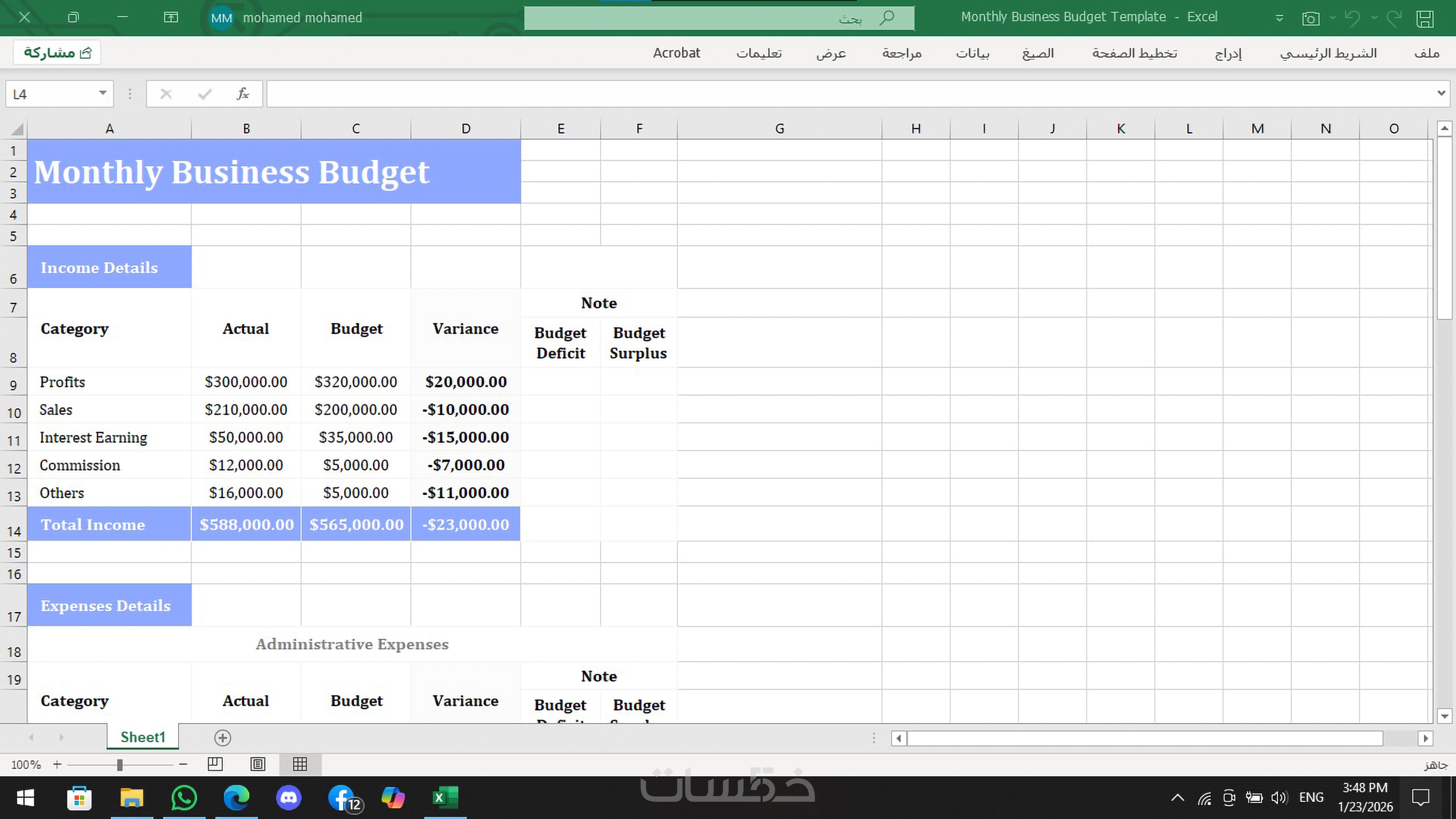Open the Name Box dropdown arrow
The width and height of the screenshot is (1456, 819).
[102, 93]
